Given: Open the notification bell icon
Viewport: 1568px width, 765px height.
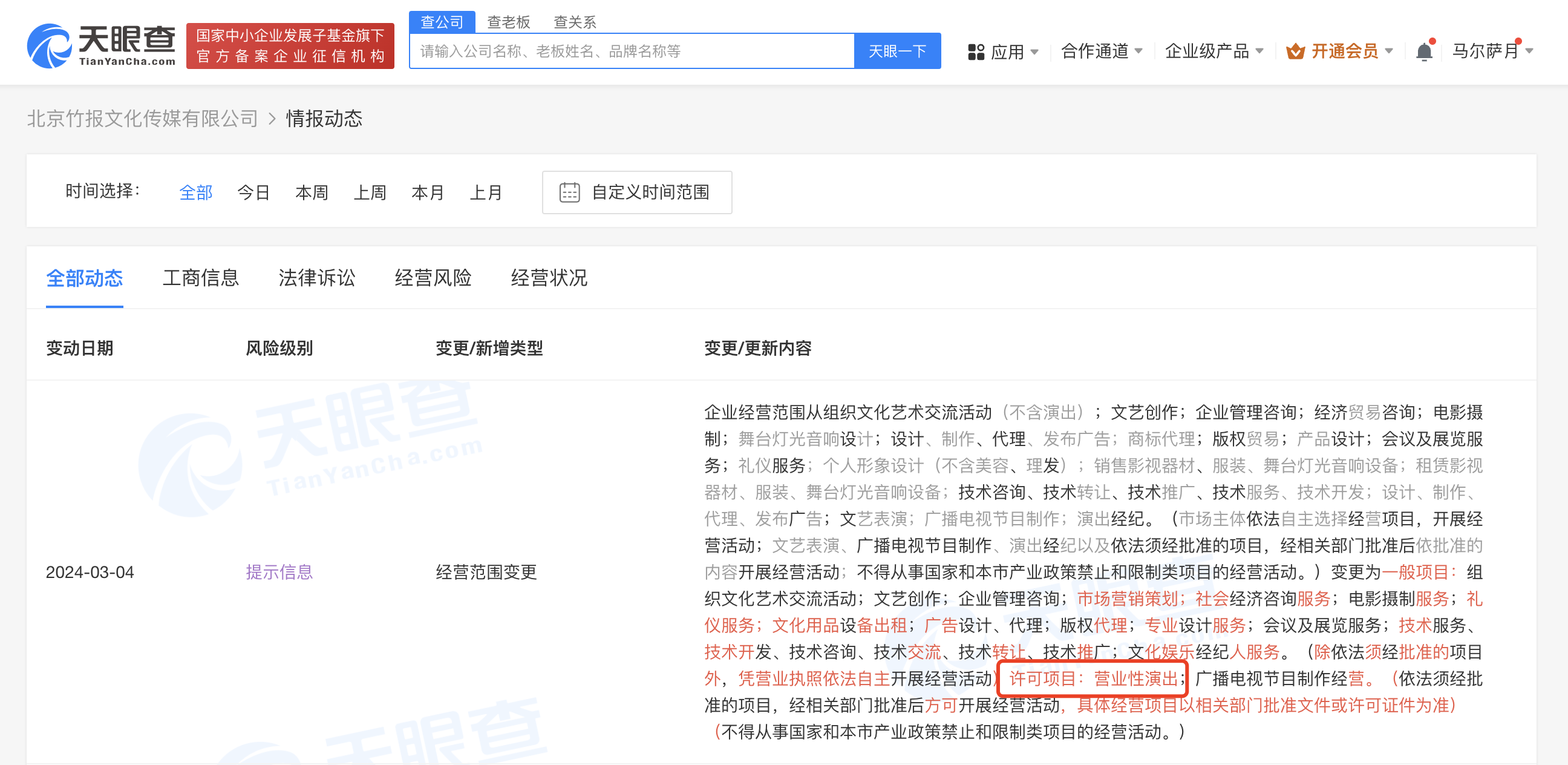Looking at the screenshot, I should 1424,51.
